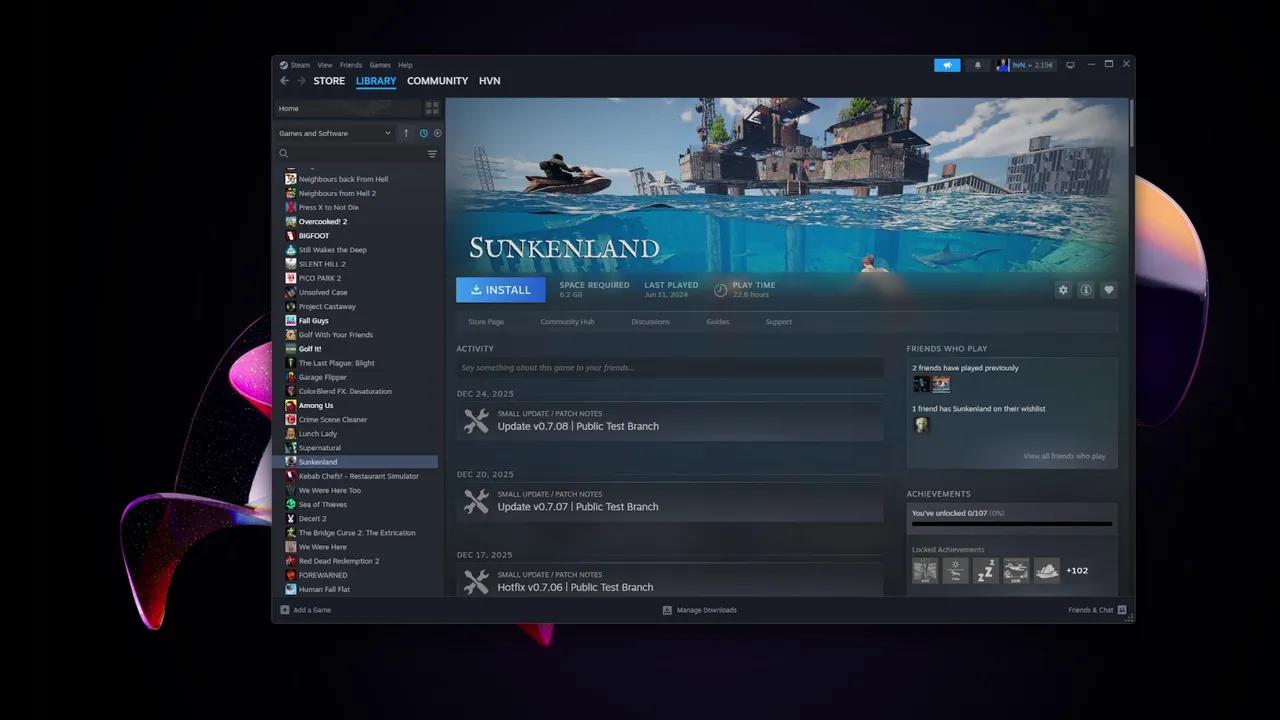Viewport: 1280px width, 720px height.
Task: Click INSTALL to download Sunkenland
Action: coord(500,289)
